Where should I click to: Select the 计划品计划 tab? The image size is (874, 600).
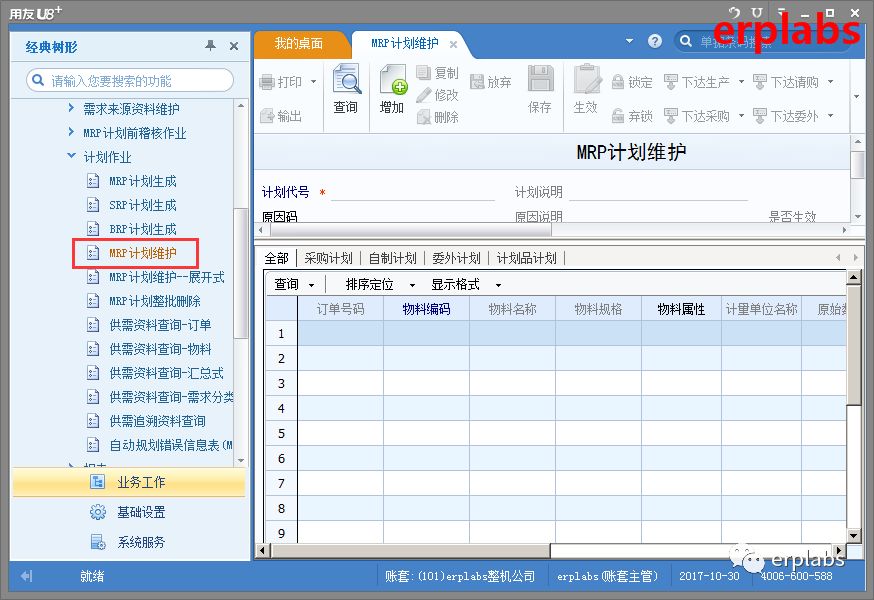coord(527,258)
